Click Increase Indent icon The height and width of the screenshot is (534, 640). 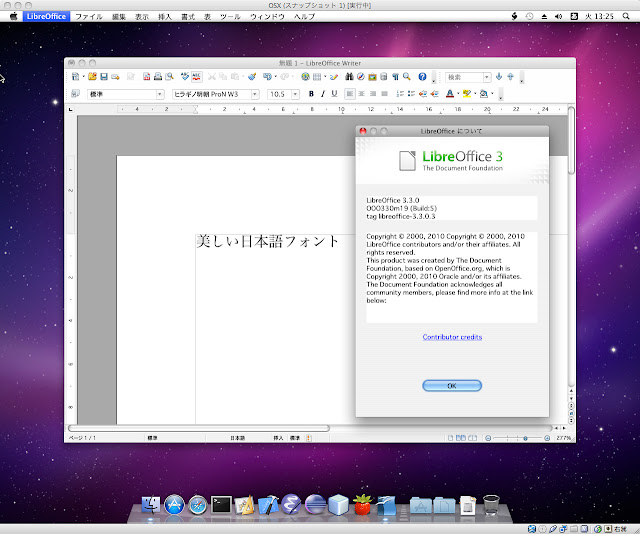point(434,94)
